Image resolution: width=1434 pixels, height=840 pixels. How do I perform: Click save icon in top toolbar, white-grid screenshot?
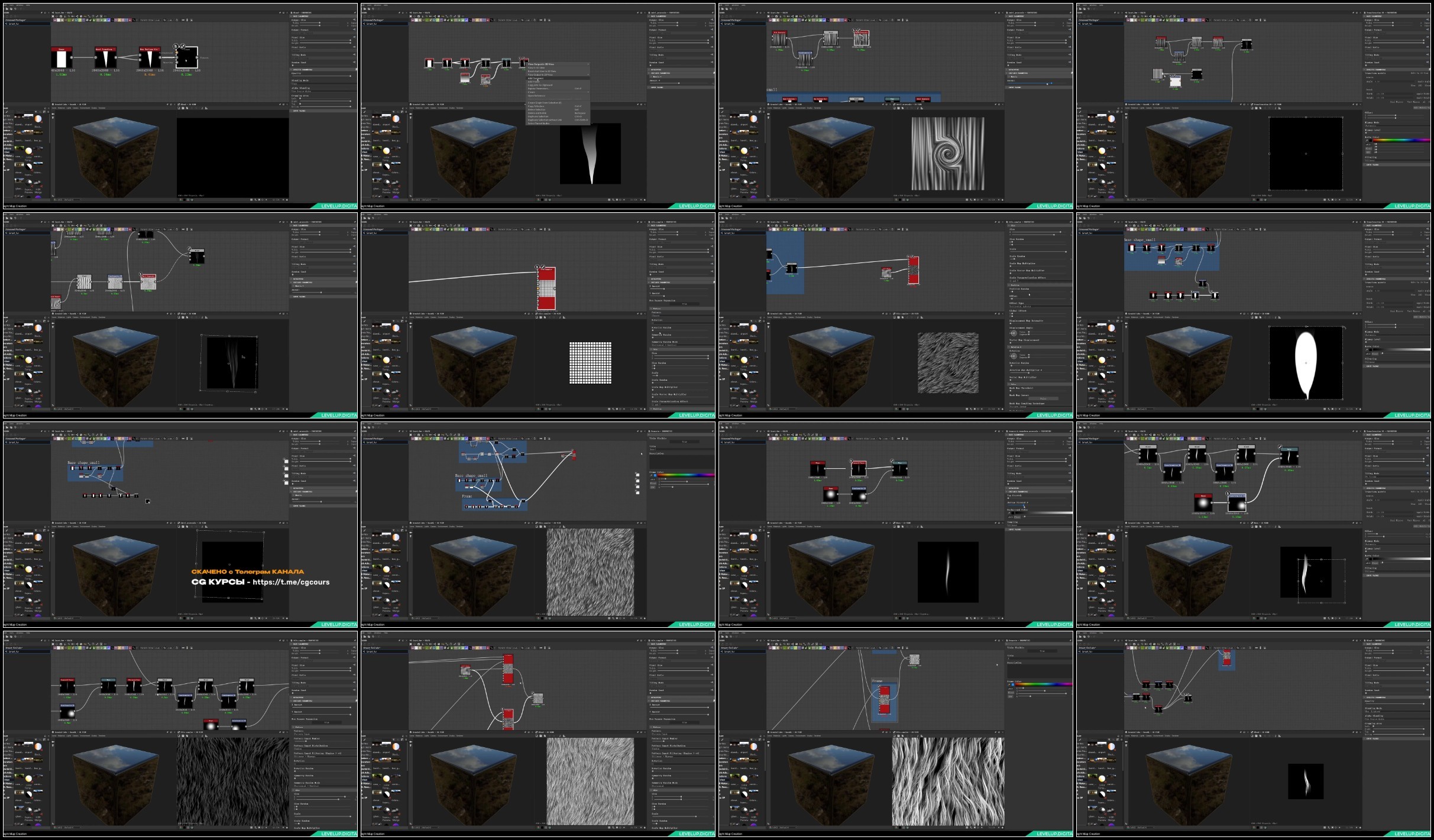click(x=369, y=218)
